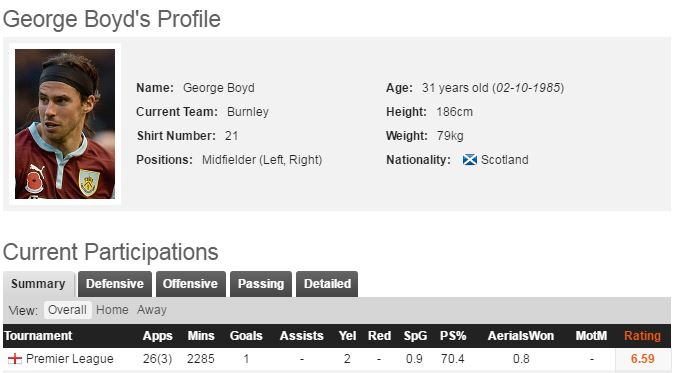Open the Detailed tab
The width and height of the screenshot is (677, 373).
327,284
